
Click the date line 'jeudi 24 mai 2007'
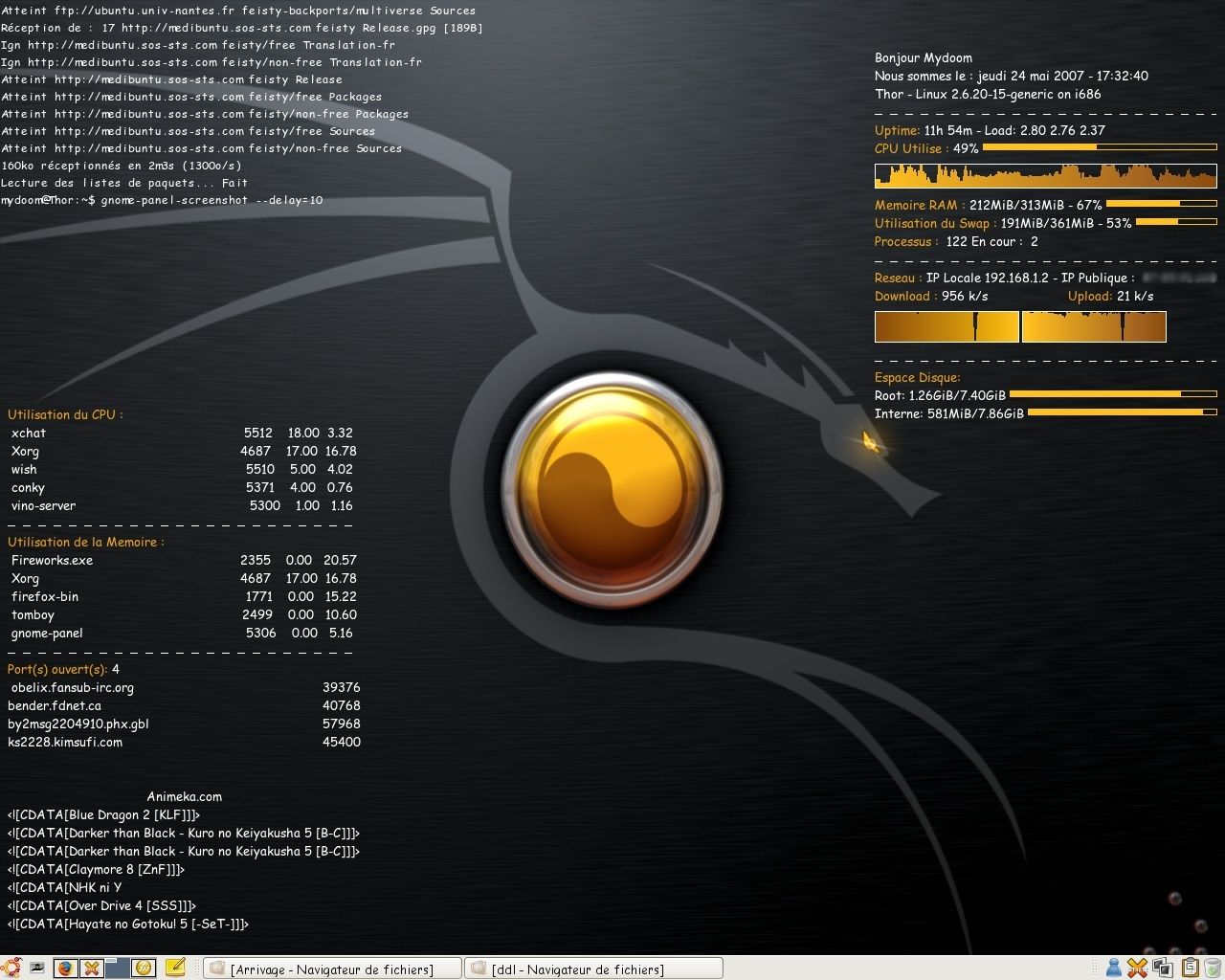pyautogui.click(x=1012, y=76)
